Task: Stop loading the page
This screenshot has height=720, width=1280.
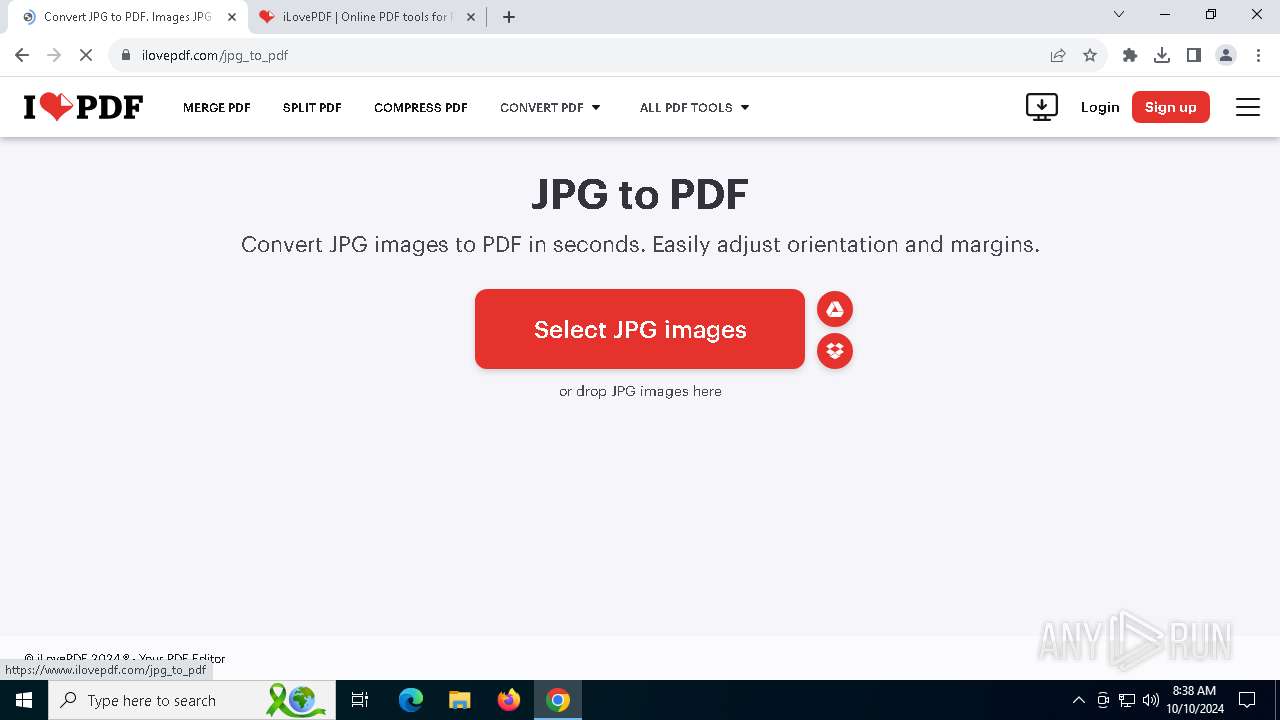Action: (x=86, y=55)
